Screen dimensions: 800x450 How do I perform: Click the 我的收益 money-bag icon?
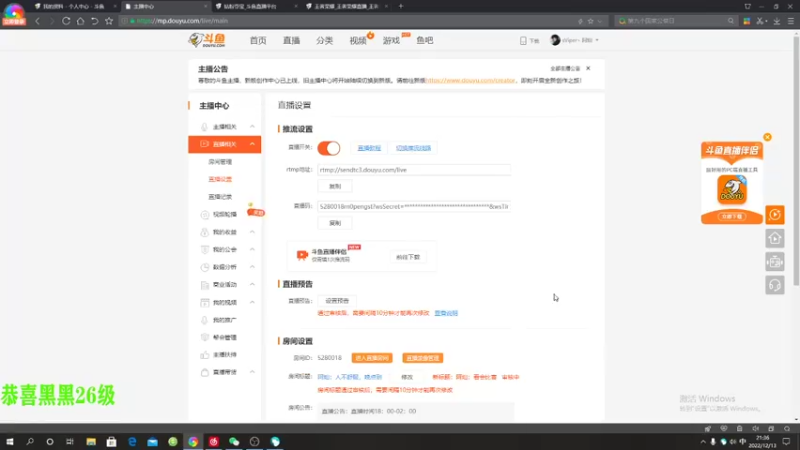[x=205, y=232]
